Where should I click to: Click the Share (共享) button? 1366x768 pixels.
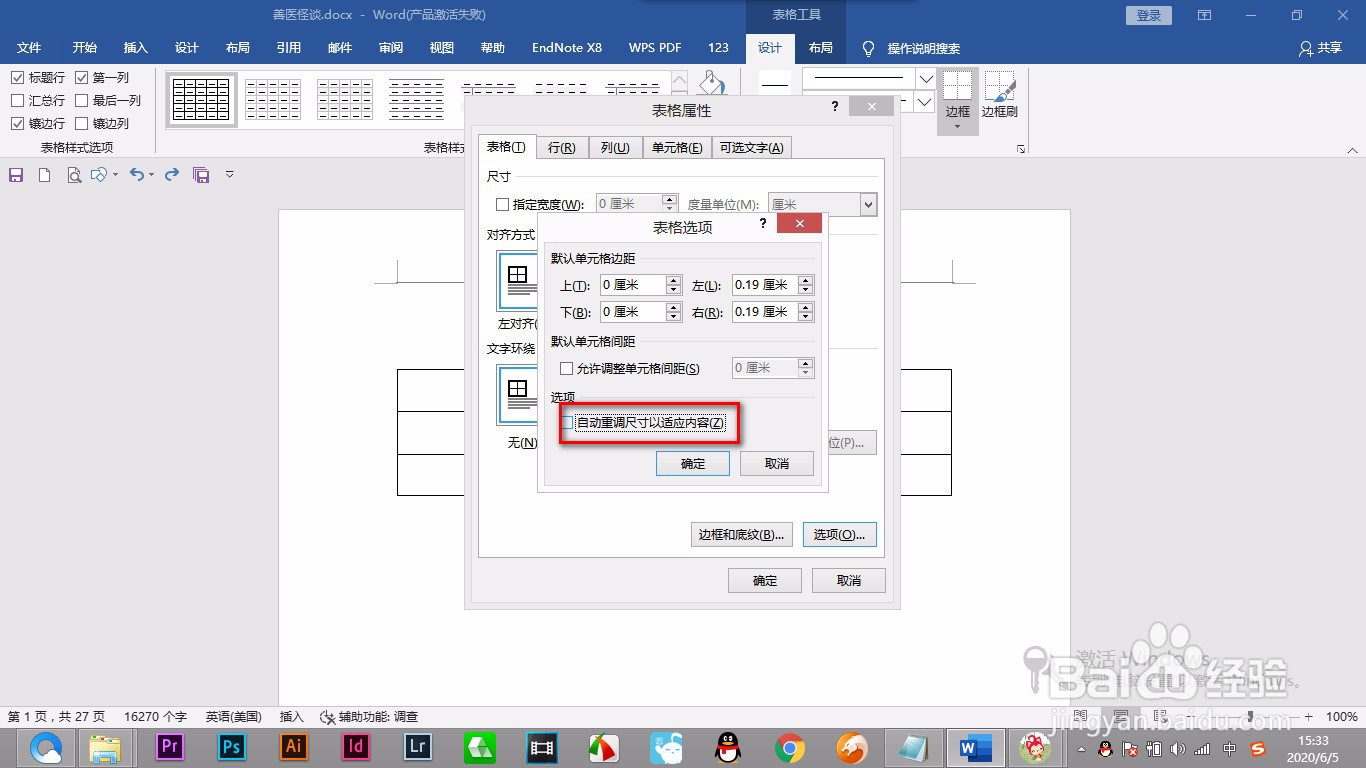[1320, 48]
